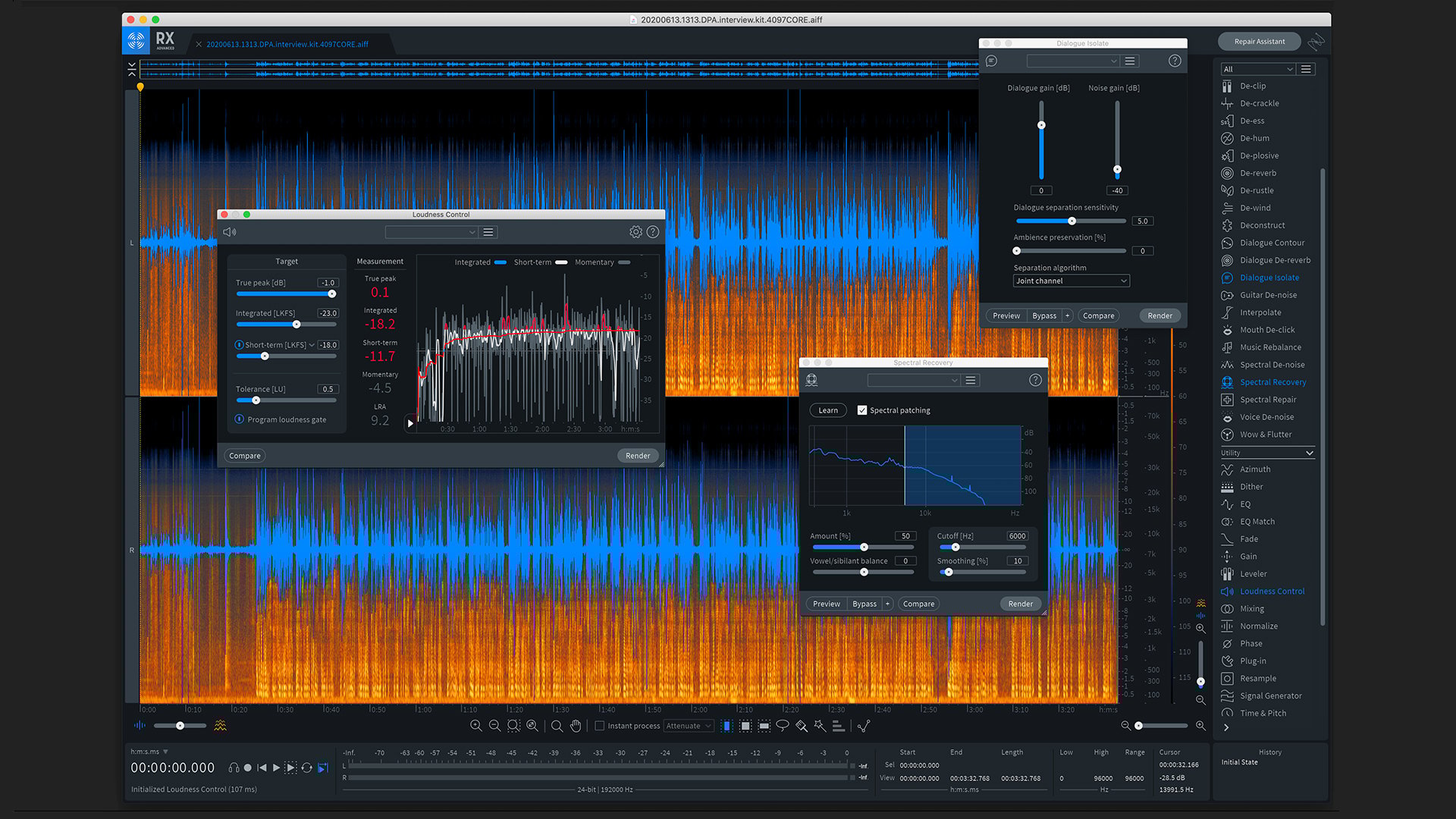Select the Magic Wand selection tool
Screen dimensions: 1456x819
[820, 726]
